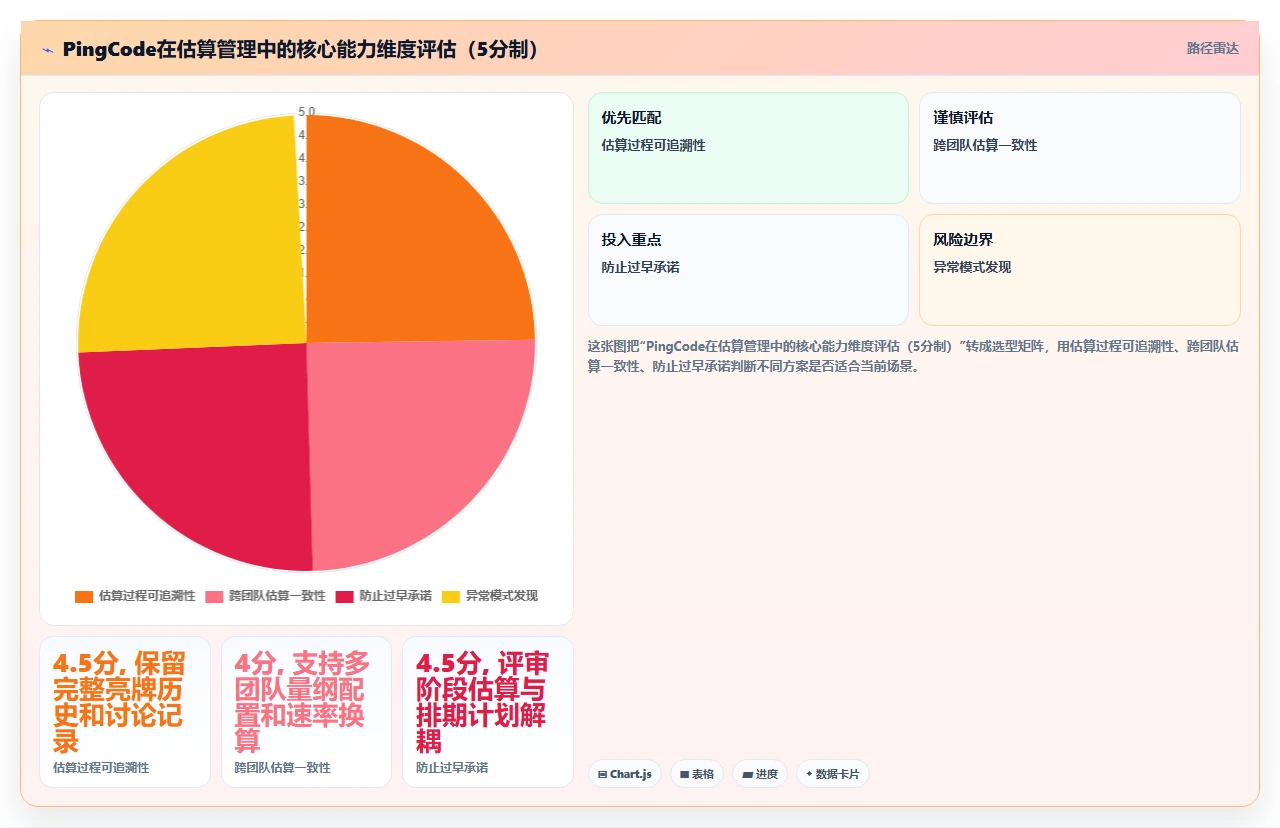This screenshot has width=1280, height=828.
Task: Select the 优先匹配 card
Action: [x=748, y=148]
